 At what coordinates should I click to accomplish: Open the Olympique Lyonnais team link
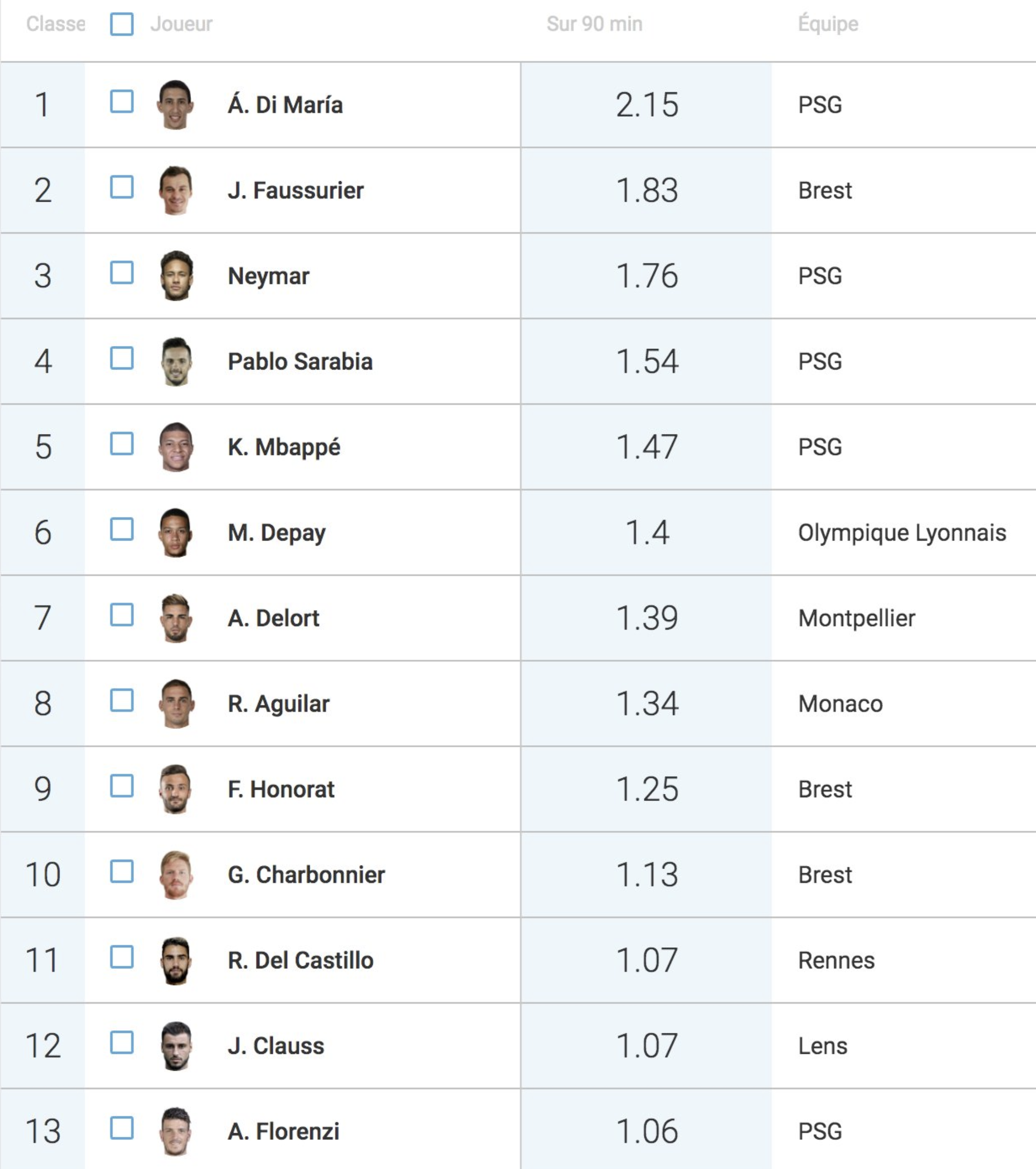[x=902, y=533]
